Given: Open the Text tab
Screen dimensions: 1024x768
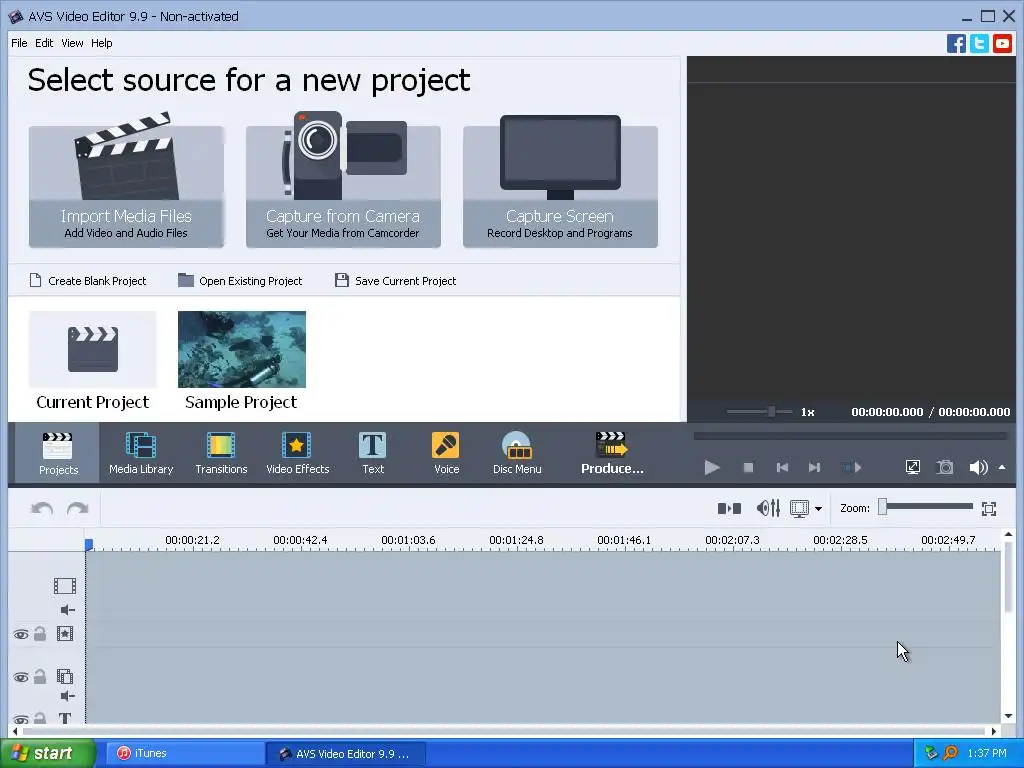Looking at the screenshot, I should point(373,453).
